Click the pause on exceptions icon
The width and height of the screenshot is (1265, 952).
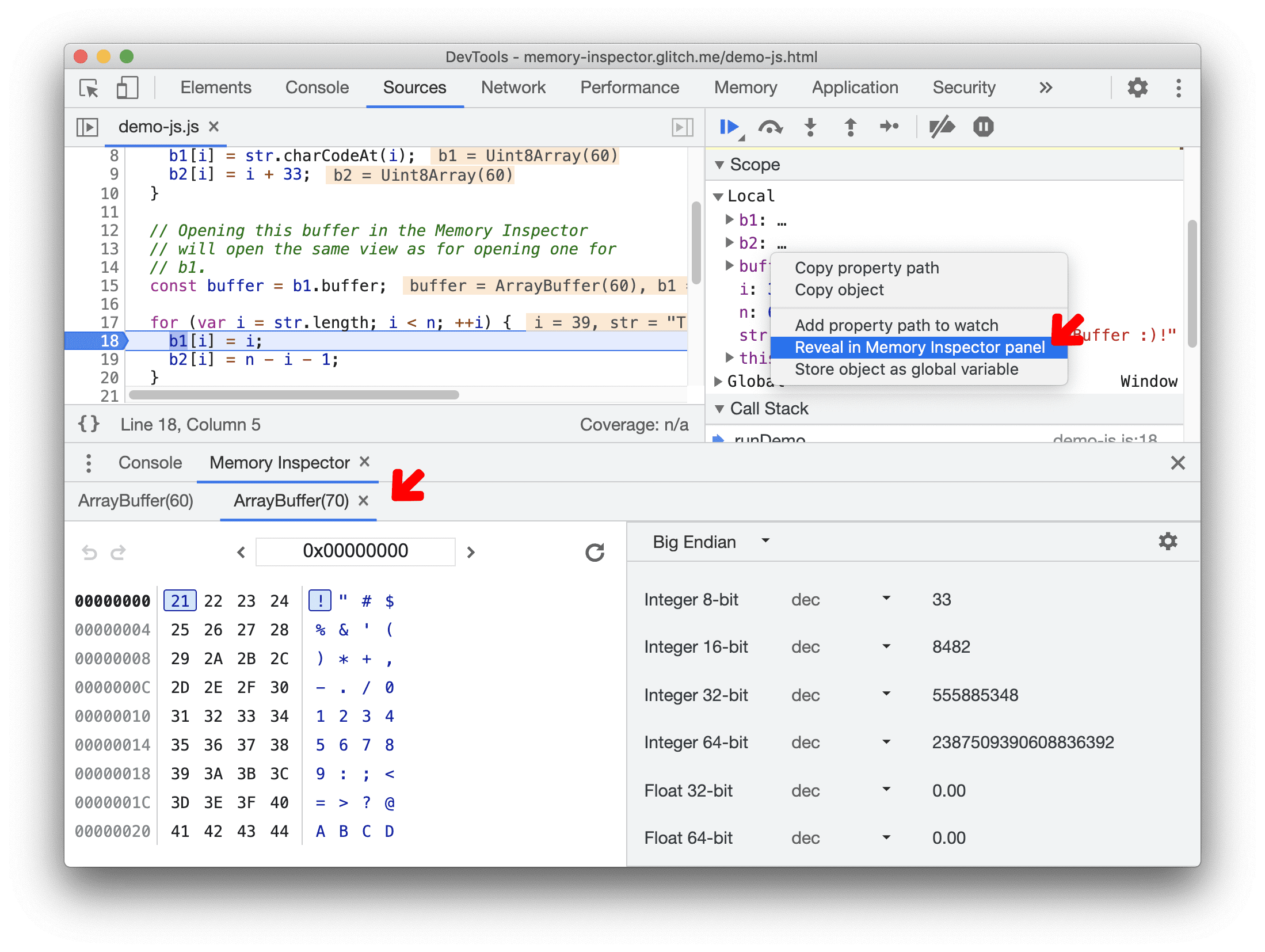[x=982, y=131]
